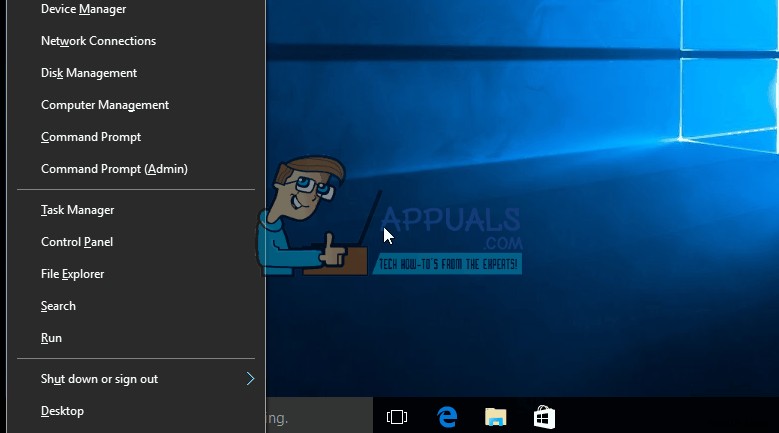Start Command Prompt without admin
Viewport: 779px width, 433px height.
pyautogui.click(x=136, y=137)
